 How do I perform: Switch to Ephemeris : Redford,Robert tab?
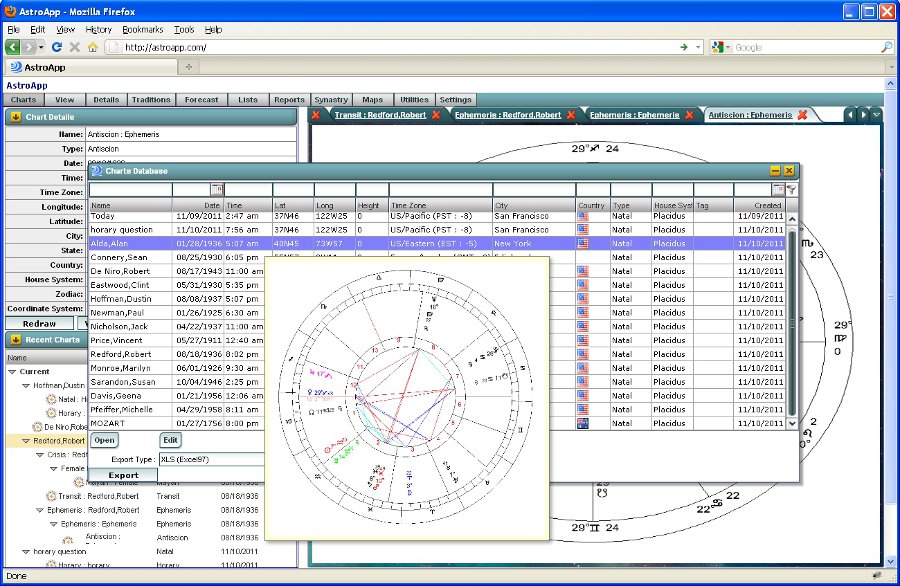point(507,115)
